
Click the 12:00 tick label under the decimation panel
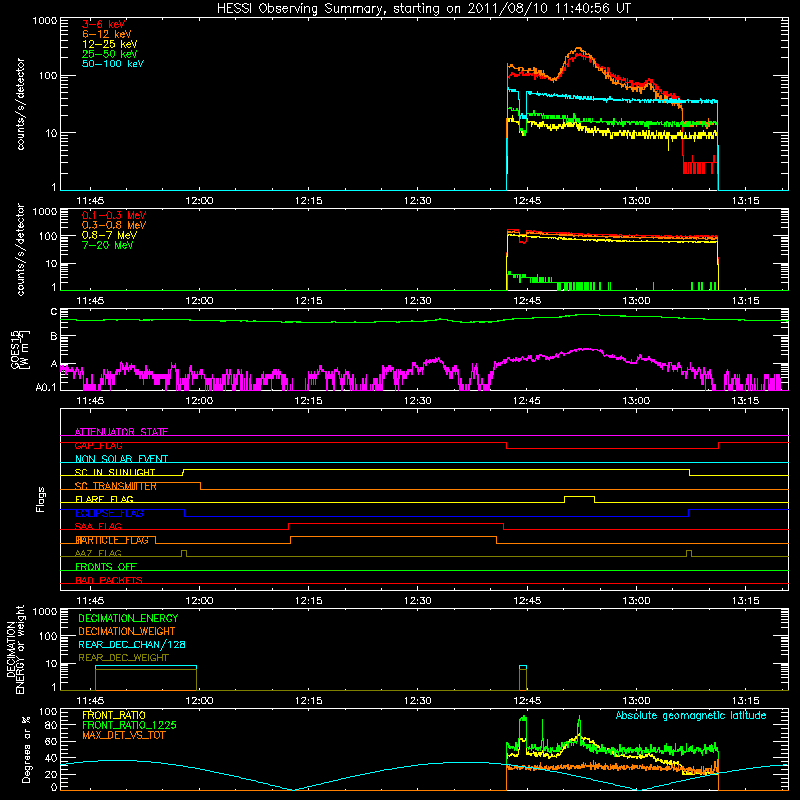click(x=199, y=701)
